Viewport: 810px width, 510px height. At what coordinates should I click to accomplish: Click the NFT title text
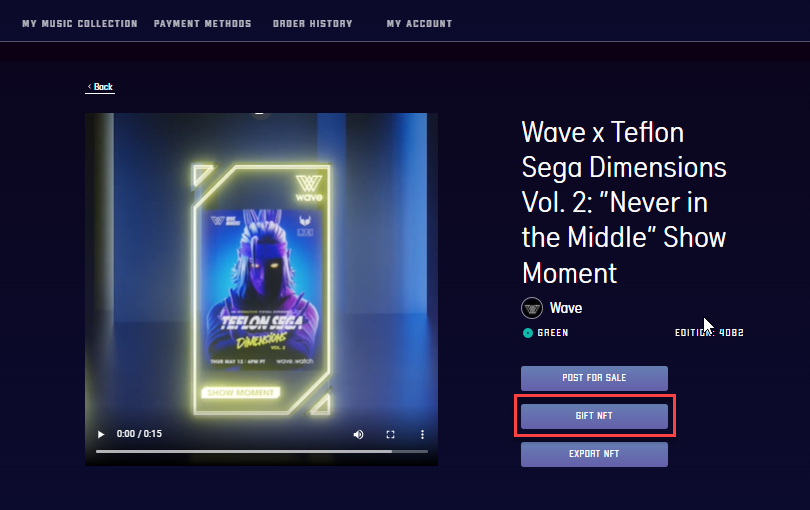[624, 202]
